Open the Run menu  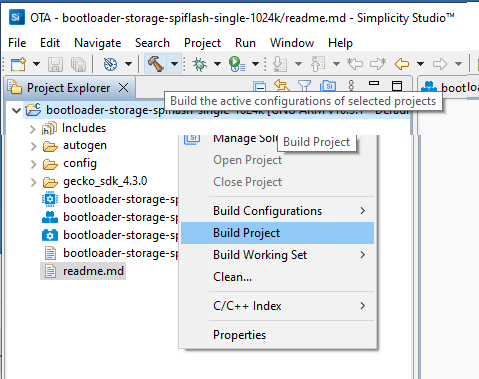pos(245,43)
